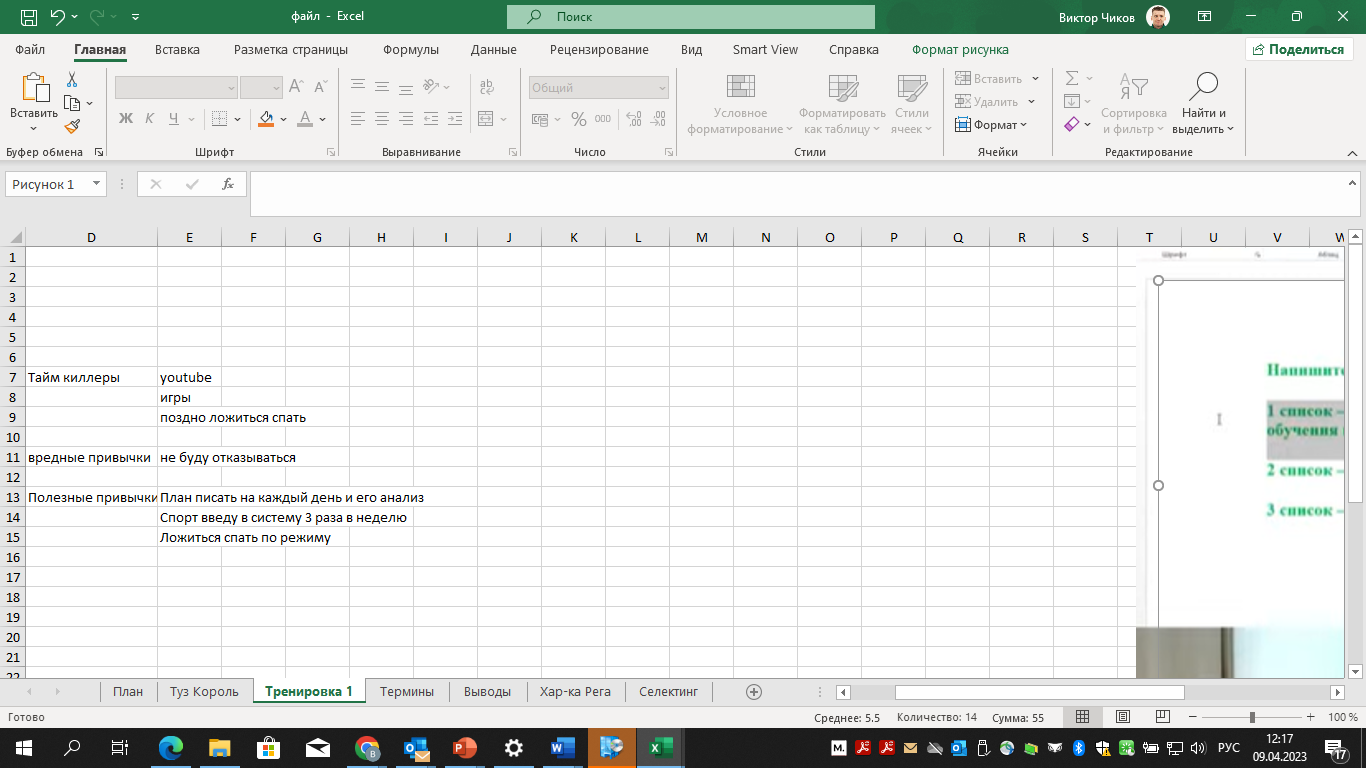Viewport: 1366px width, 768px height.
Task: Open the Селектинг sheet tab
Action: coord(669,691)
